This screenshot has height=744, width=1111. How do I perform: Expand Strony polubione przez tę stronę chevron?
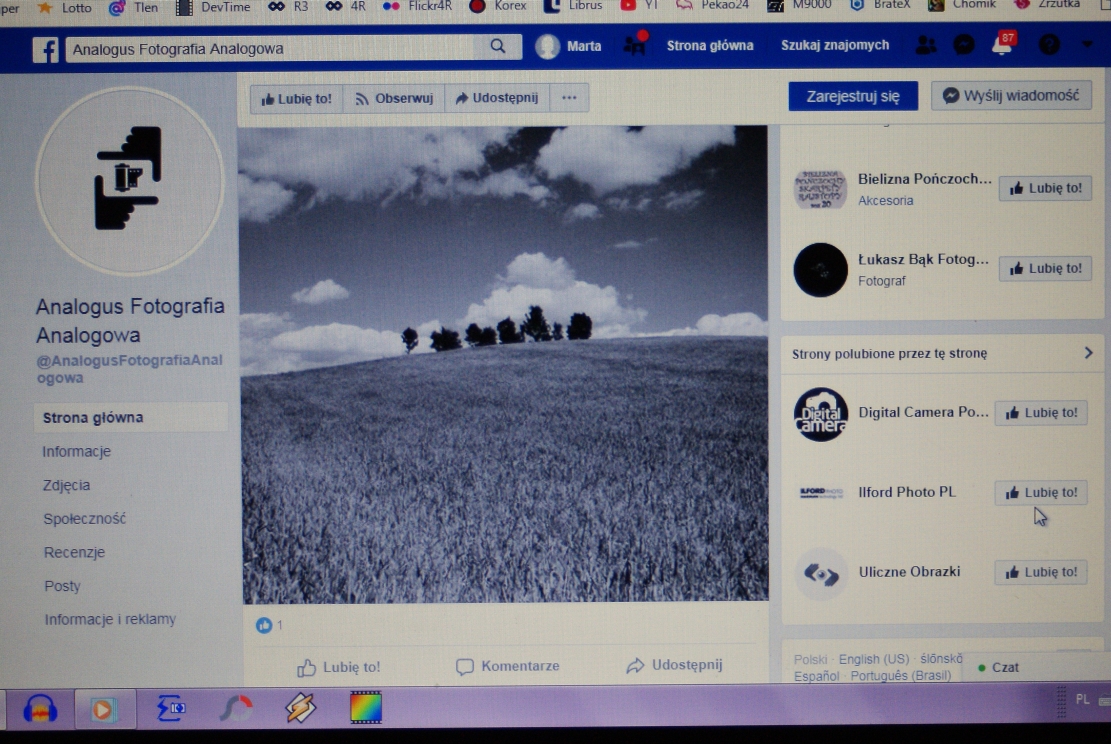coord(1088,353)
